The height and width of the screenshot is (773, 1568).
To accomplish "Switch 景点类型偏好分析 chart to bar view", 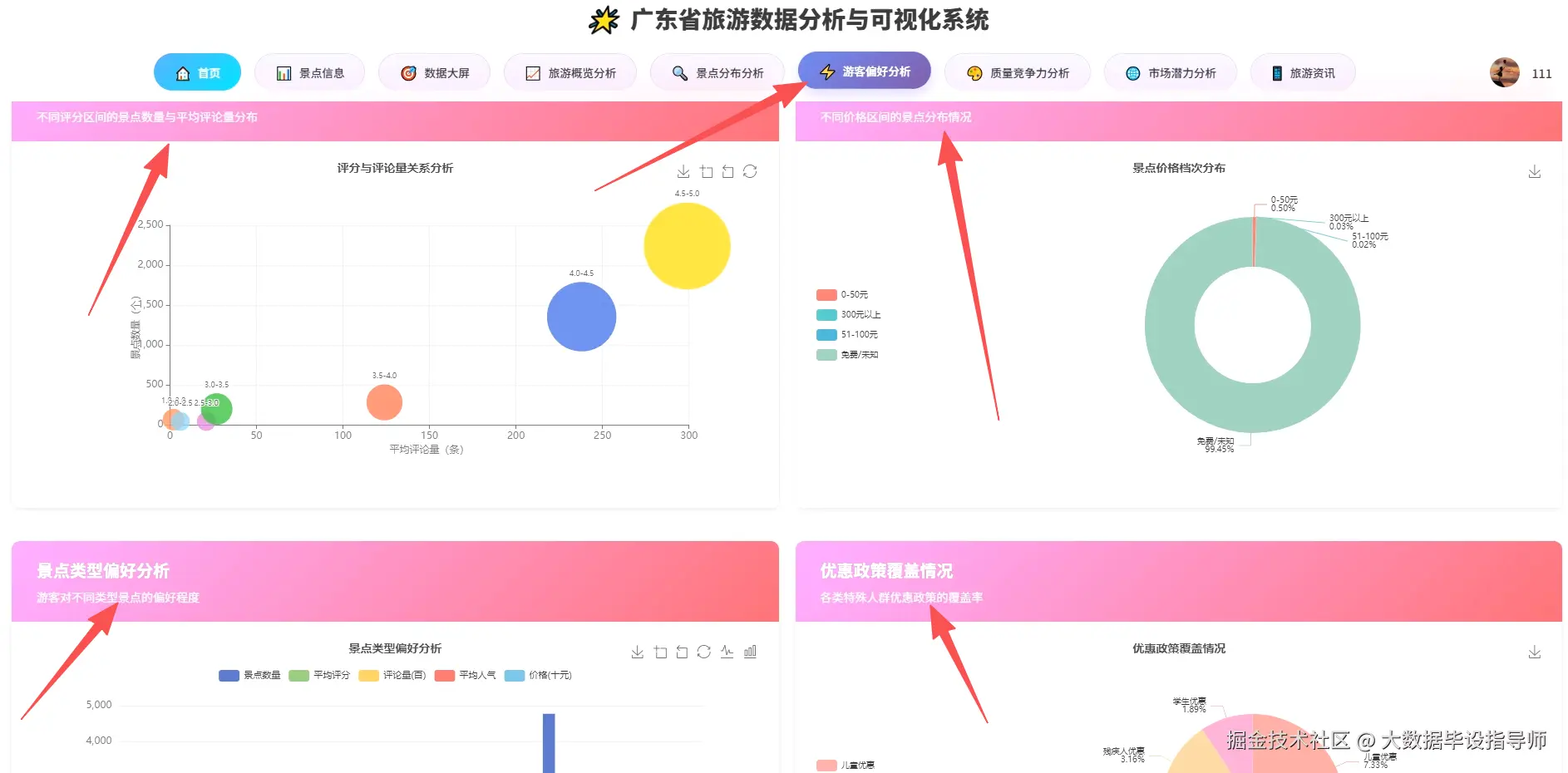I will 750,652.
